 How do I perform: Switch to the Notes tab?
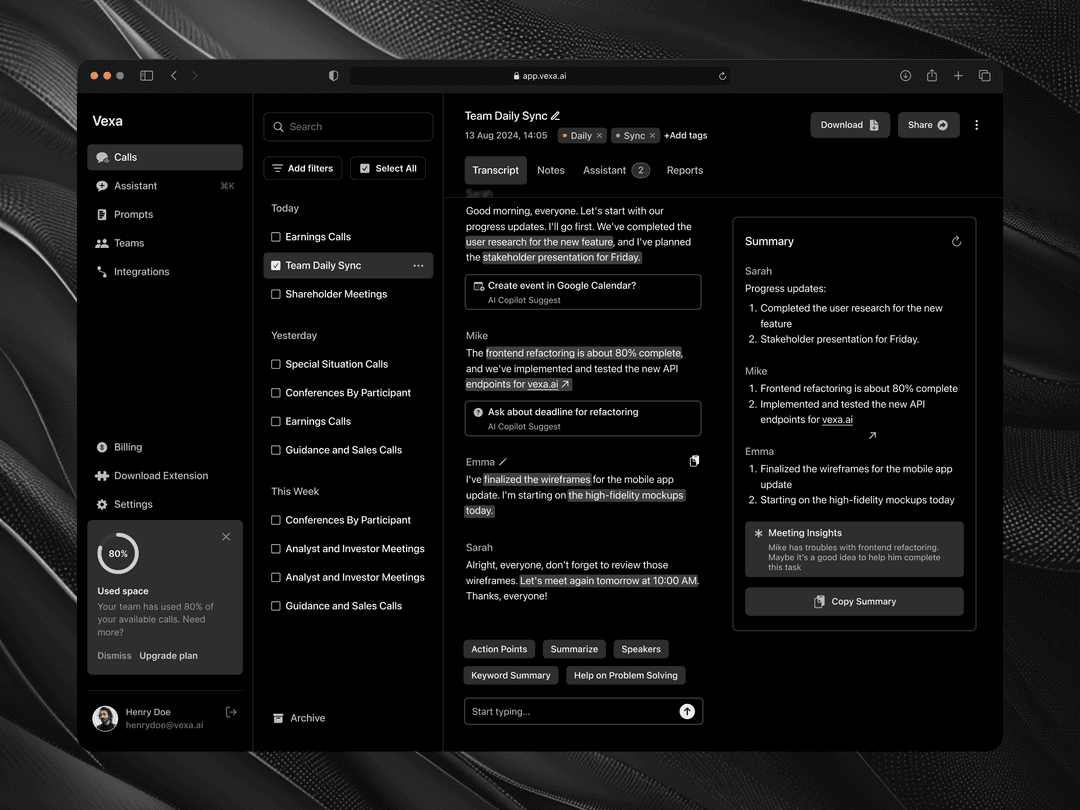[551, 170]
